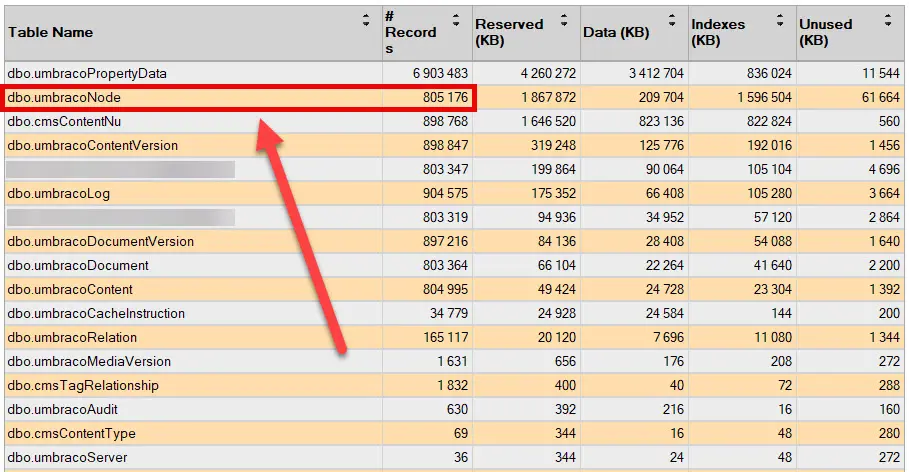Image resolution: width=909 pixels, height=472 pixels.
Task: Click reserved value 1 867 872
Action: click(x=548, y=97)
